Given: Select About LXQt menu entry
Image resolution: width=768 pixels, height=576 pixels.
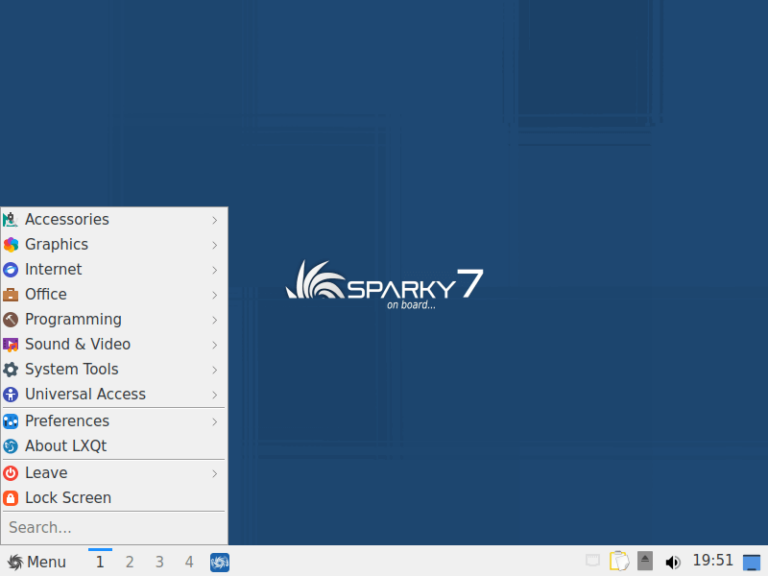Looking at the screenshot, I should point(114,446).
